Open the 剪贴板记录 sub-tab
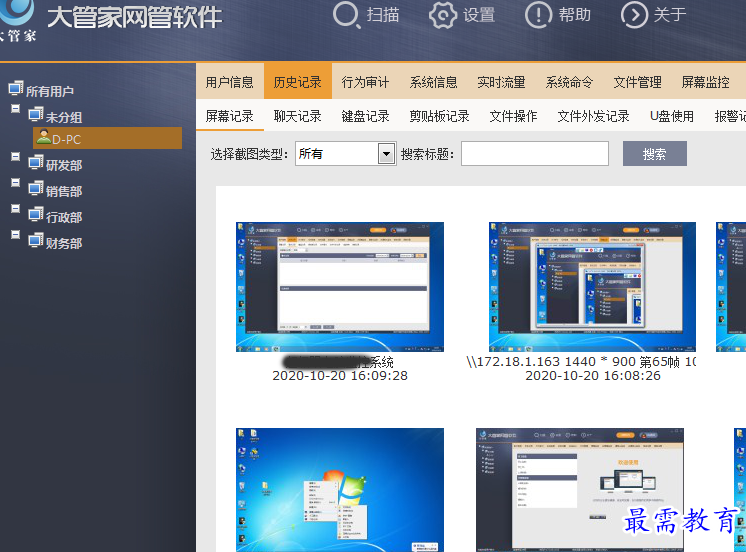The width and height of the screenshot is (746, 552). pos(440,116)
